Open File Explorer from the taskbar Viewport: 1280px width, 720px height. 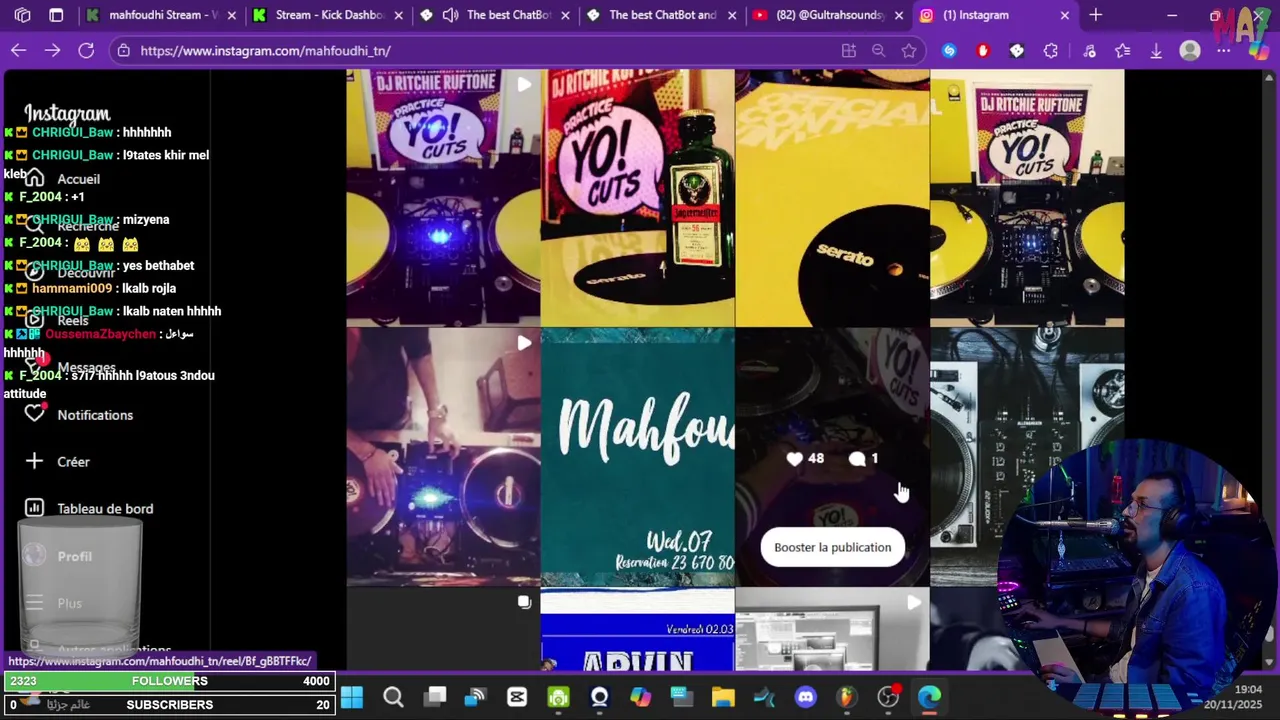(x=723, y=697)
